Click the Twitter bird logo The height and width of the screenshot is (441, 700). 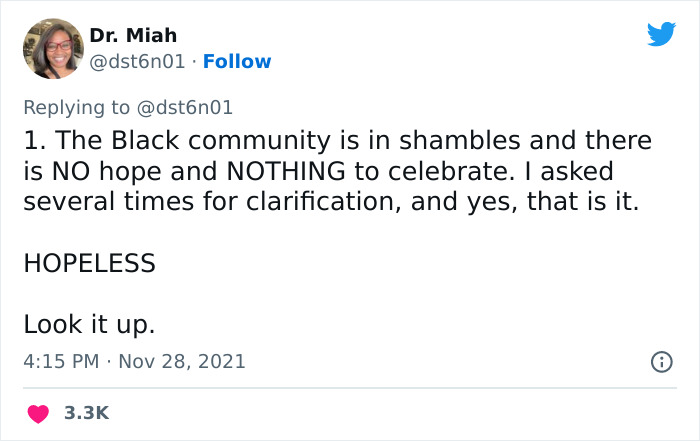click(x=661, y=35)
